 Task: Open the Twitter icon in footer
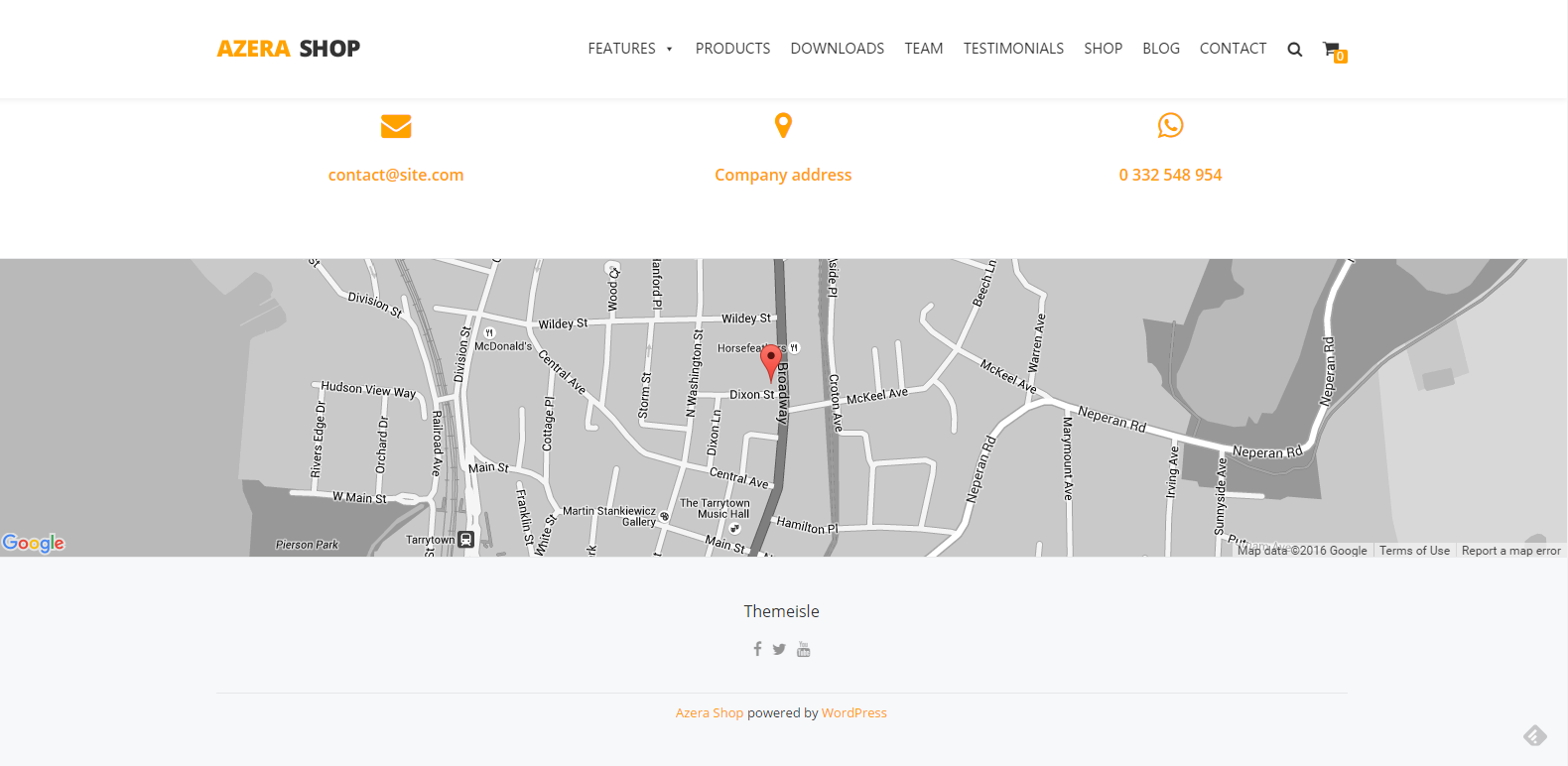click(779, 649)
